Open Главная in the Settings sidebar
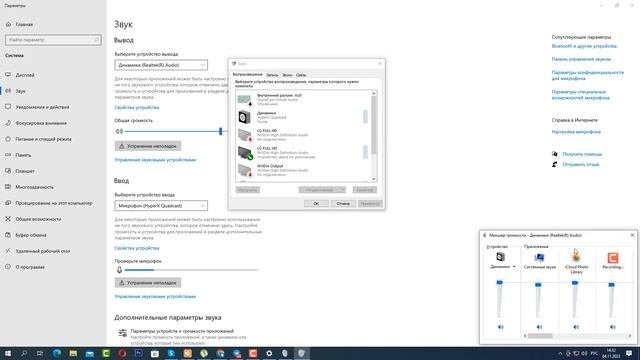This screenshot has width=640, height=360. click(x=24, y=24)
